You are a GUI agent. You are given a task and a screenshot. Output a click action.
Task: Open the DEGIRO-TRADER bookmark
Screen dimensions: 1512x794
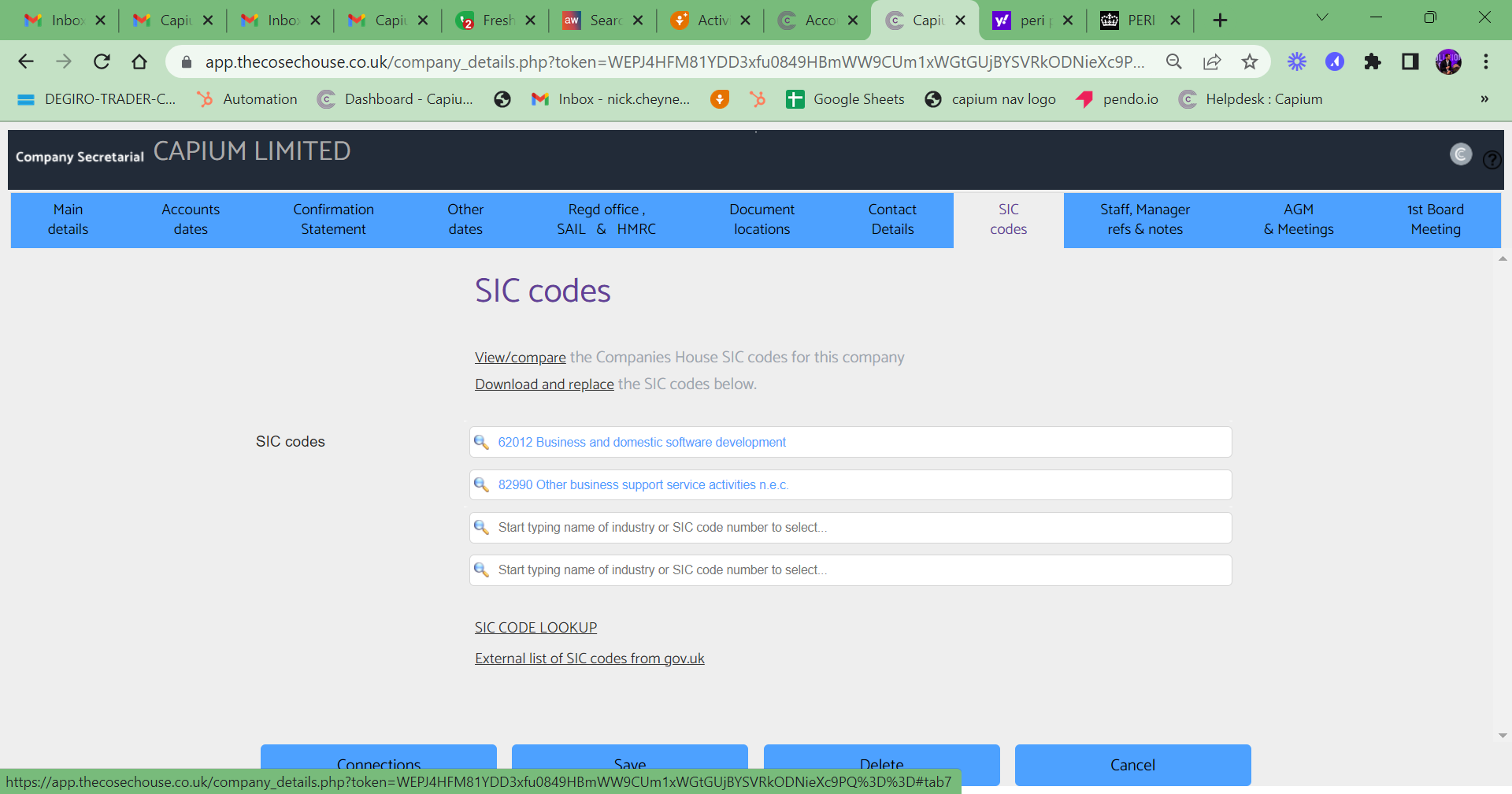click(x=96, y=99)
